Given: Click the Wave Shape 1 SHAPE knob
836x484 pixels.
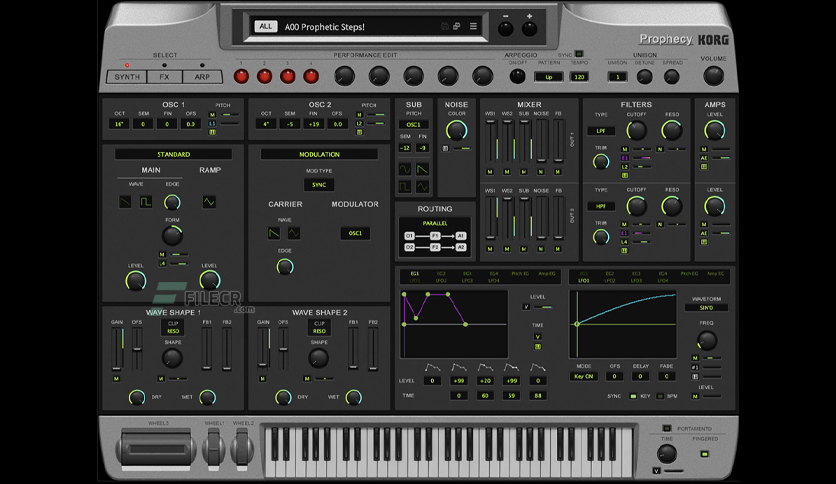Looking at the screenshot, I should tap(172, 359).
